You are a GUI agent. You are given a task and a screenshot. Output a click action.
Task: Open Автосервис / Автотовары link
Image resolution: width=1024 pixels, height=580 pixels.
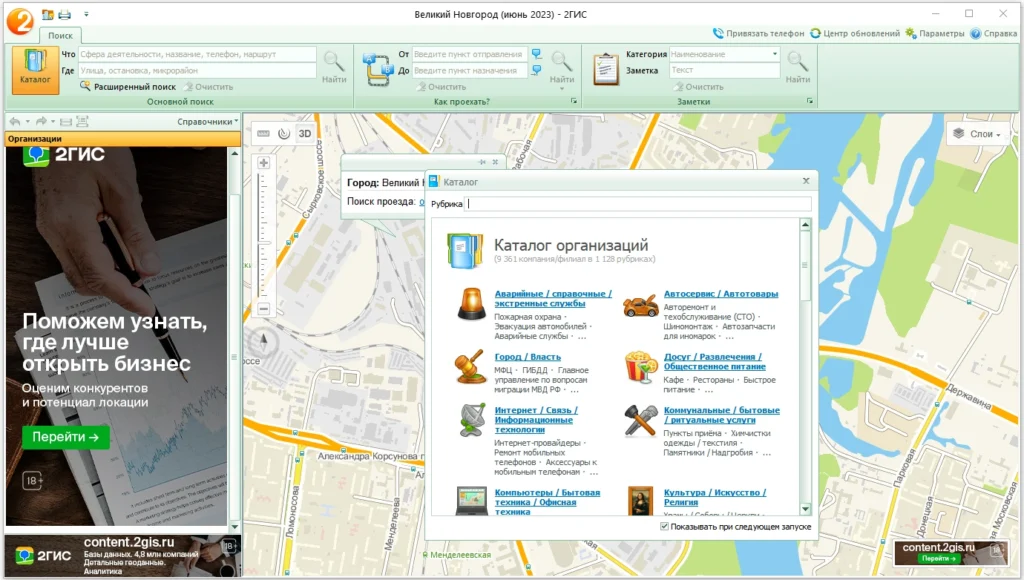click(721, 294)
